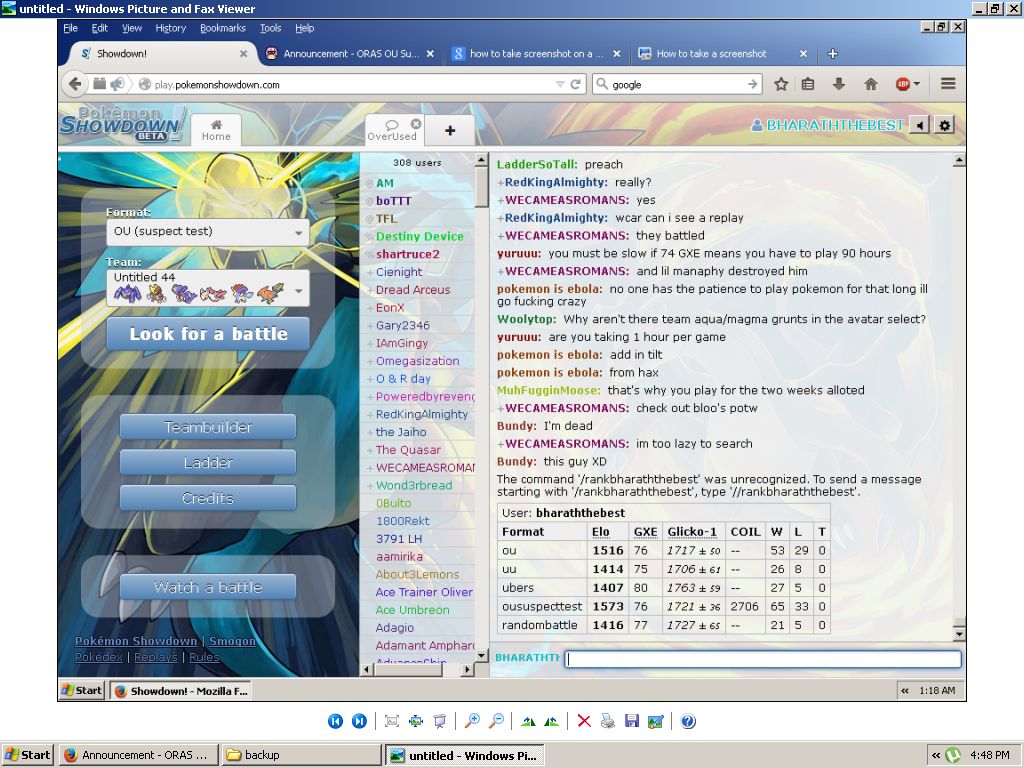Open Adblock Plus dropdown arrow in toolbar
This screenshot has height=768, width=1024.
point(916,85)
